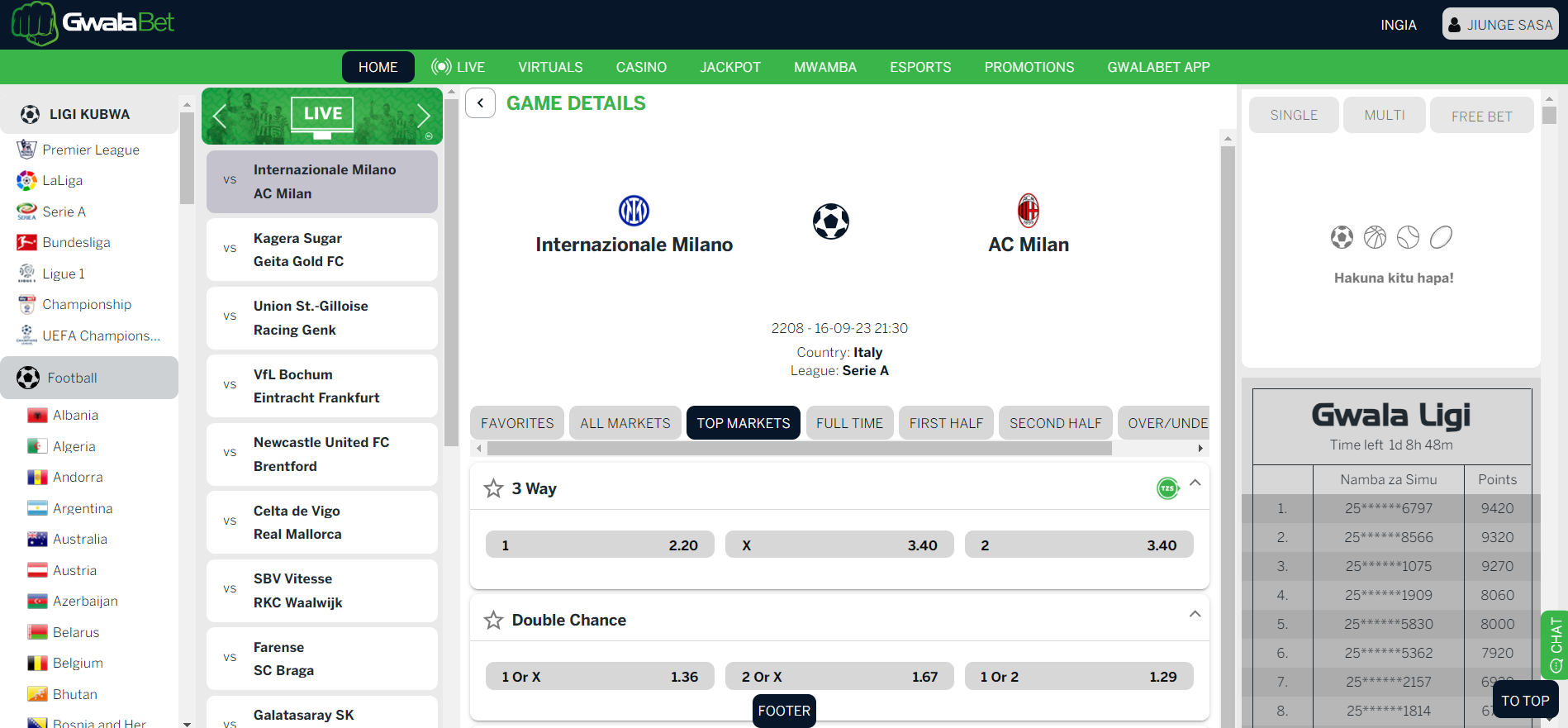Viewport: 1568px width, 728px height.
Task: Select the MULTI betslip tab
Action: pyautogui.click(x=1385, y=115)
